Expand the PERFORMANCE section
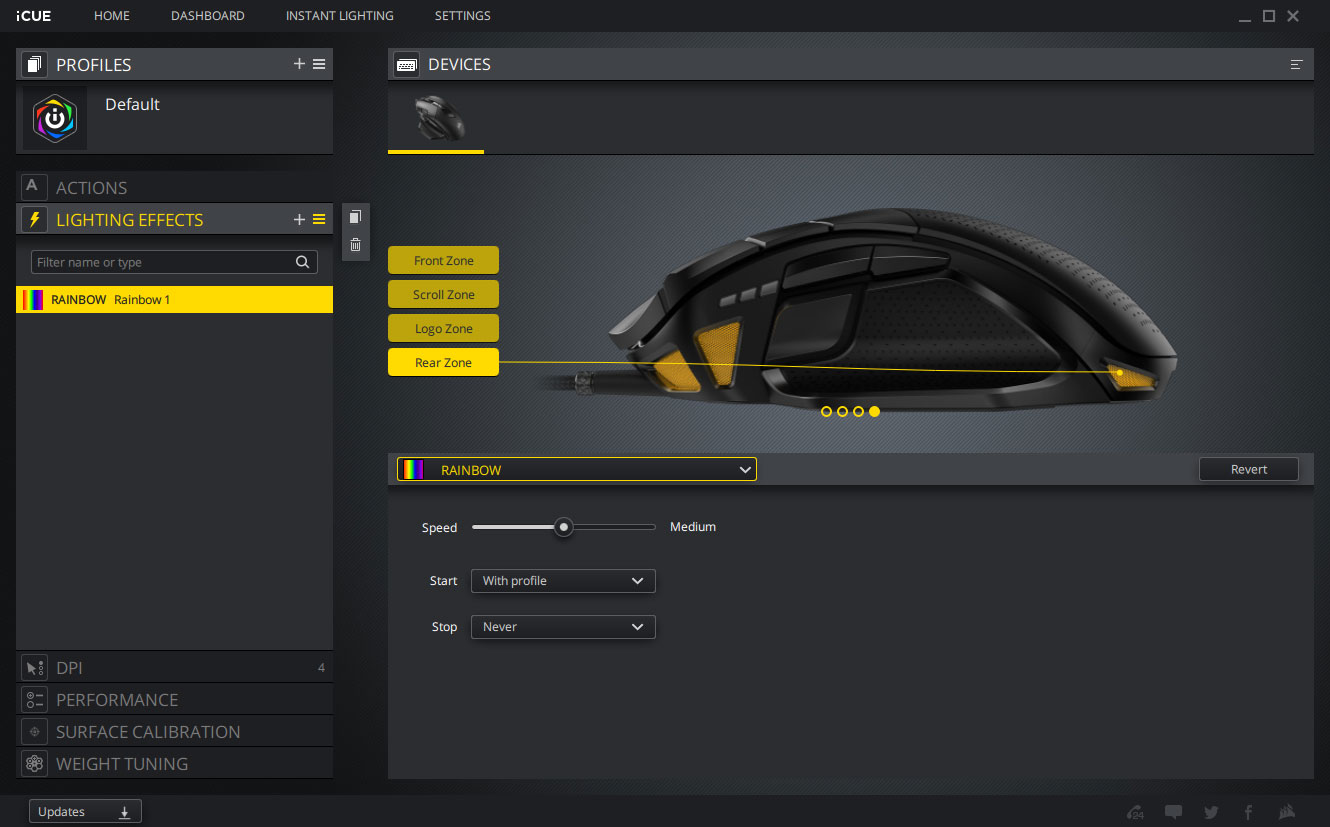Image resolution: width=1330 pixels, height=827 pixels. click(x=174, y=700)
